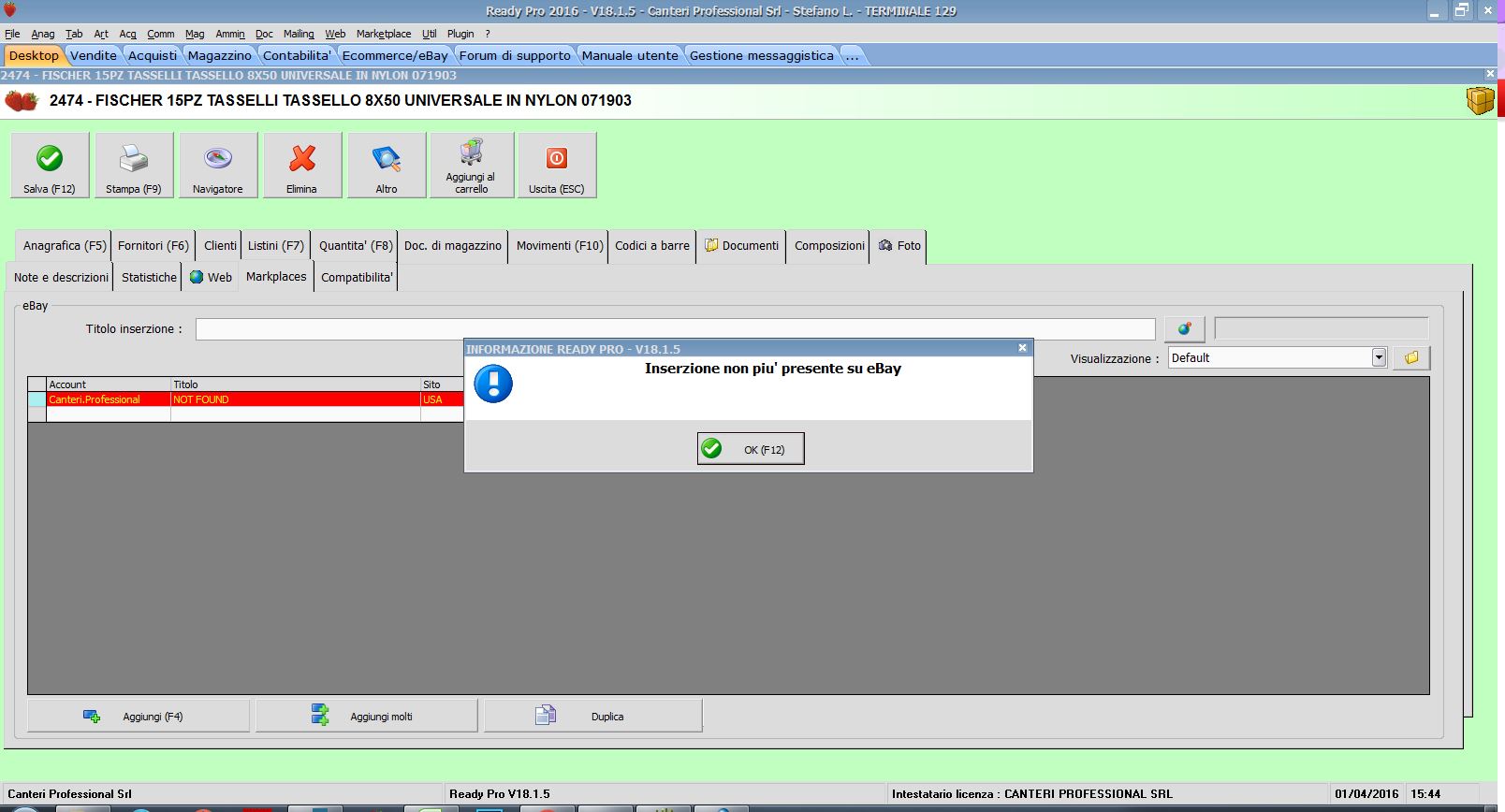The width and height of the screenshot is (1505, 812).
Task: Open the Note e descrizioni tab
Action: click(x=61, y=278)
